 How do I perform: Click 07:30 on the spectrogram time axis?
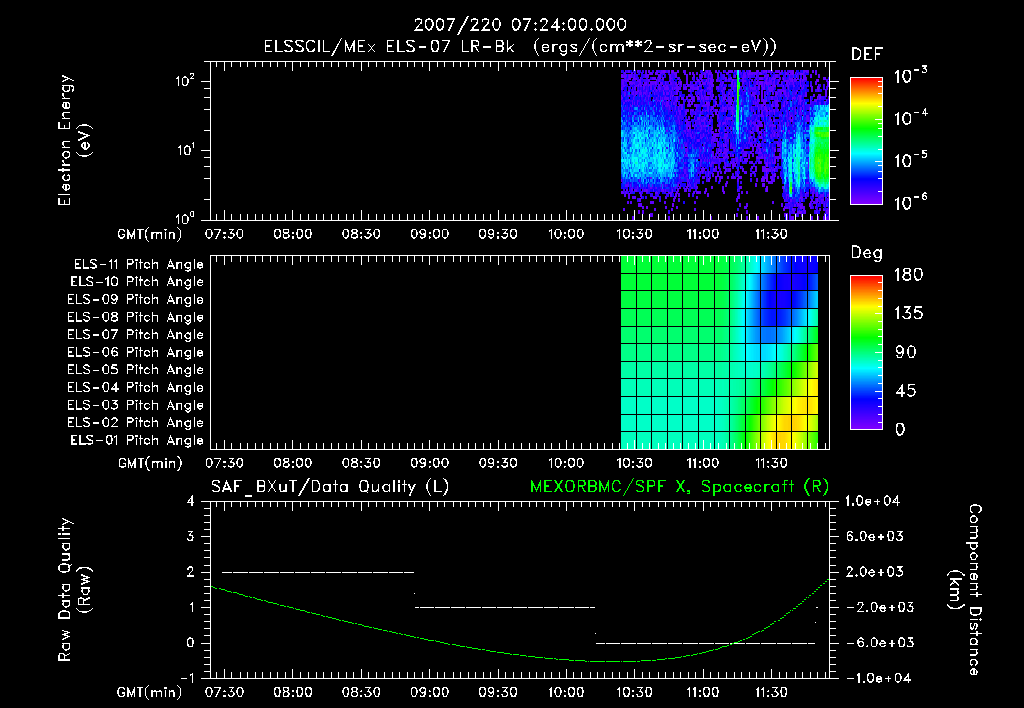click(224, 234)
